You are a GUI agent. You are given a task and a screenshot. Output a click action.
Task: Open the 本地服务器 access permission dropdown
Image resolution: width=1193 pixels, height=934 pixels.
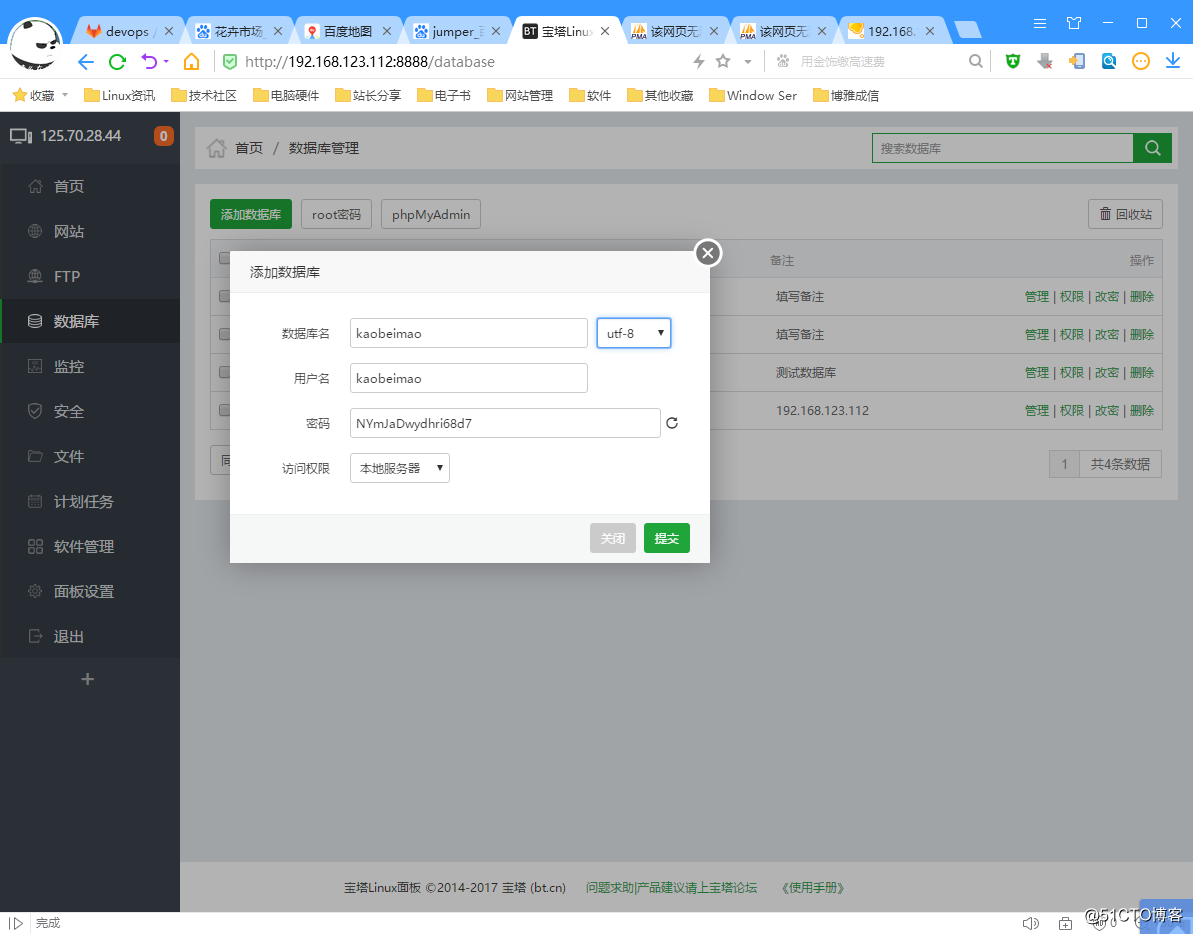tap(399, 468)
